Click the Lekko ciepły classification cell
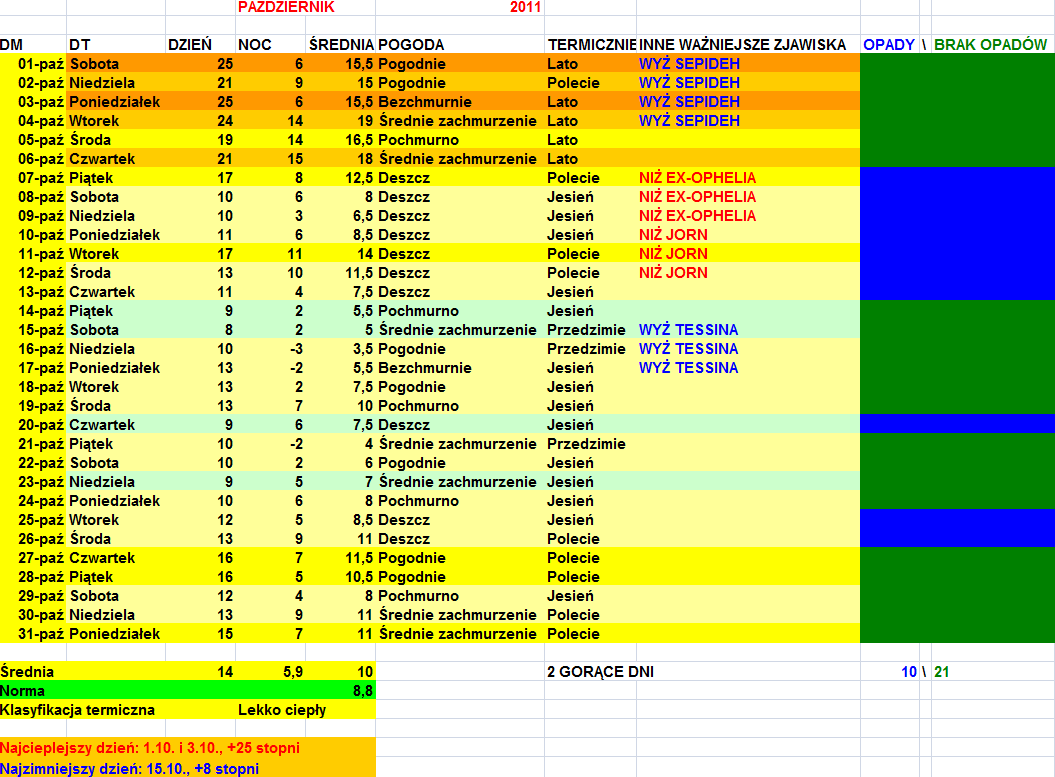Image resolution: width=1055 pixels, height=777 pixels. click(x=282, y=710)
